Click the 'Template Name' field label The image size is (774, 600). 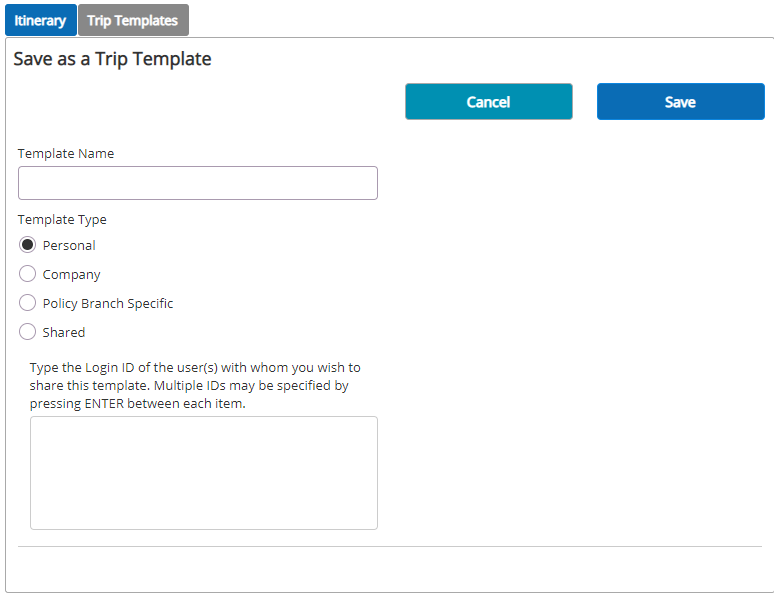[x=66, y=153]
